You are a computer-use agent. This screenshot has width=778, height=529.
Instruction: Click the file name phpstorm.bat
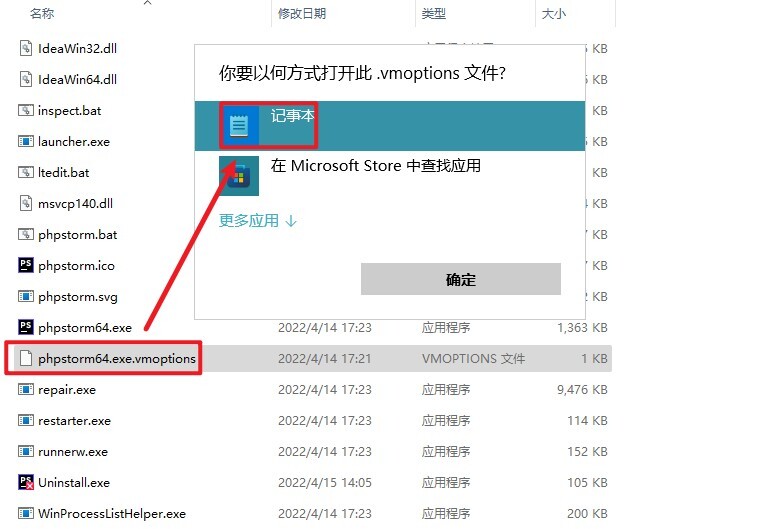pos(78,235)
